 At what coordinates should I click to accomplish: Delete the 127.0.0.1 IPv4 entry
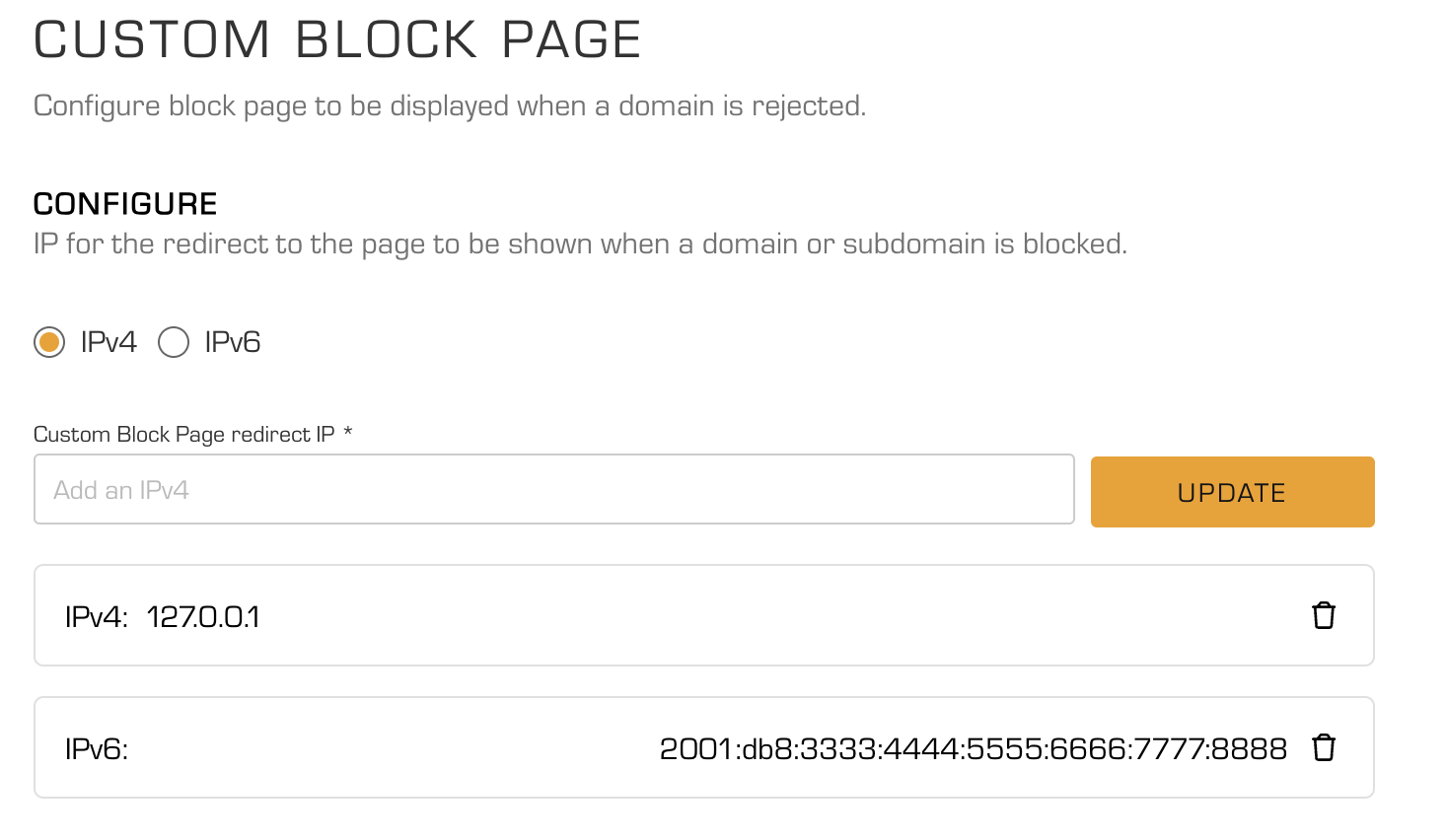(1323, 616)
